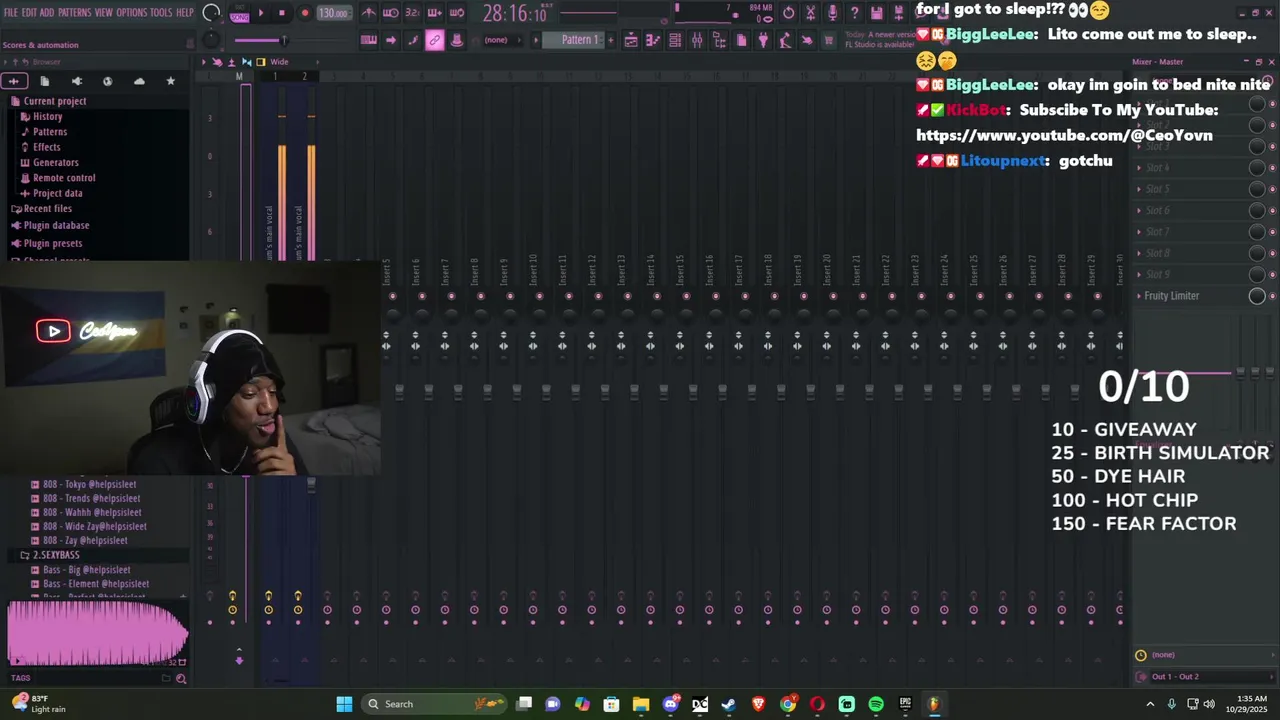Toggle loop recording icon
The width and height of the screenshot is (1280, 720).
456,13
